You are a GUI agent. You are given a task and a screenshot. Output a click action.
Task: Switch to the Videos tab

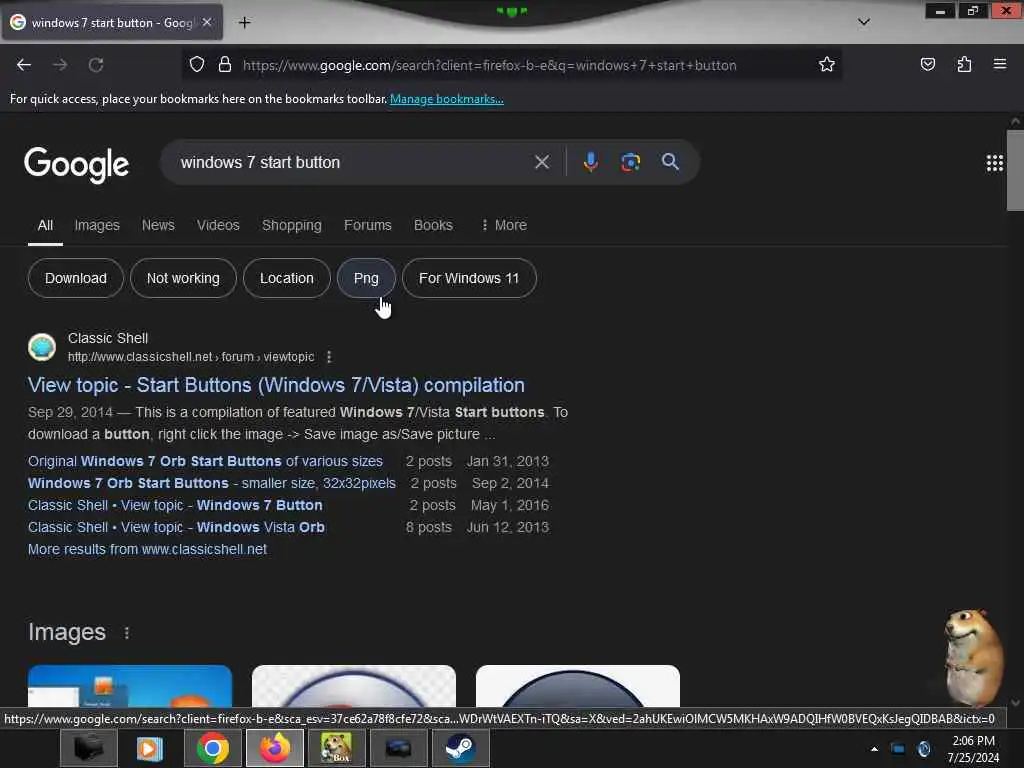tap(218, 225)
